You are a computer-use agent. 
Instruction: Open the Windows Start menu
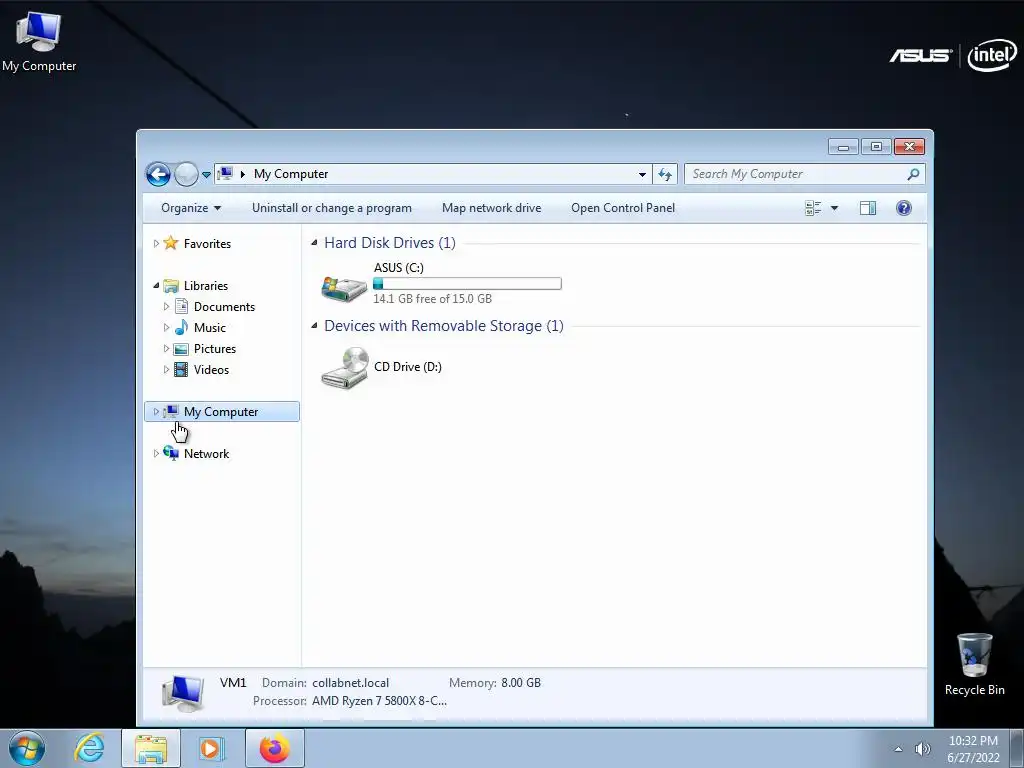27,748
